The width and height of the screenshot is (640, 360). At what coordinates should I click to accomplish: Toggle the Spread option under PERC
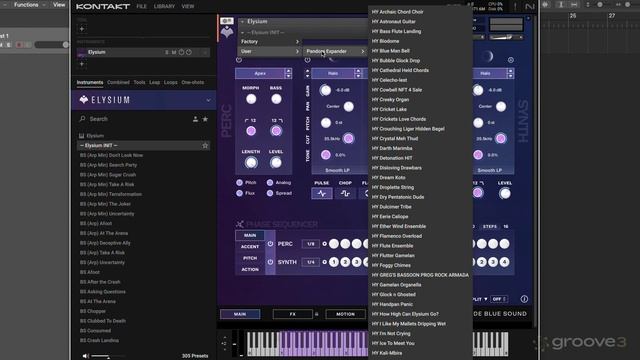270,193
